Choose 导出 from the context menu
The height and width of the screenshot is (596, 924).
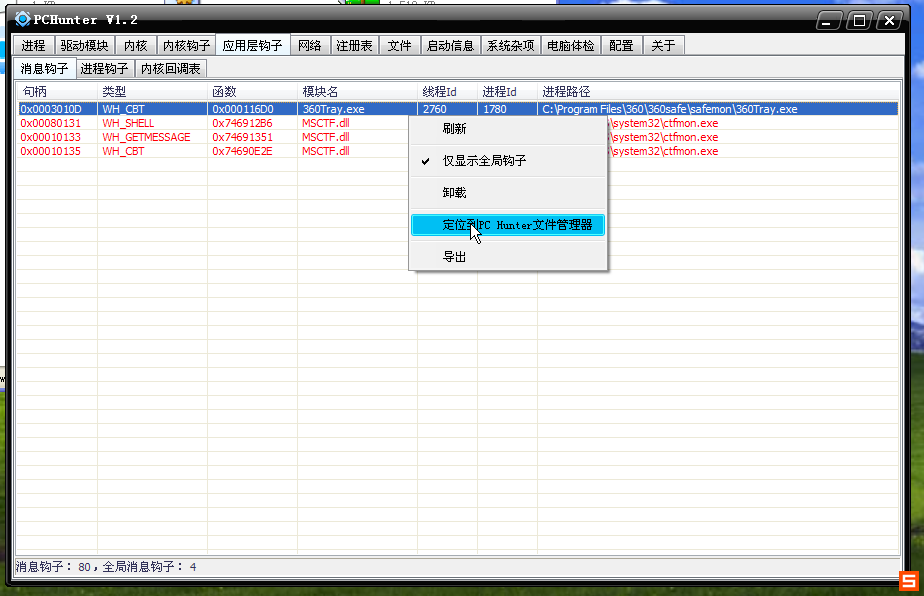(508, 256)
